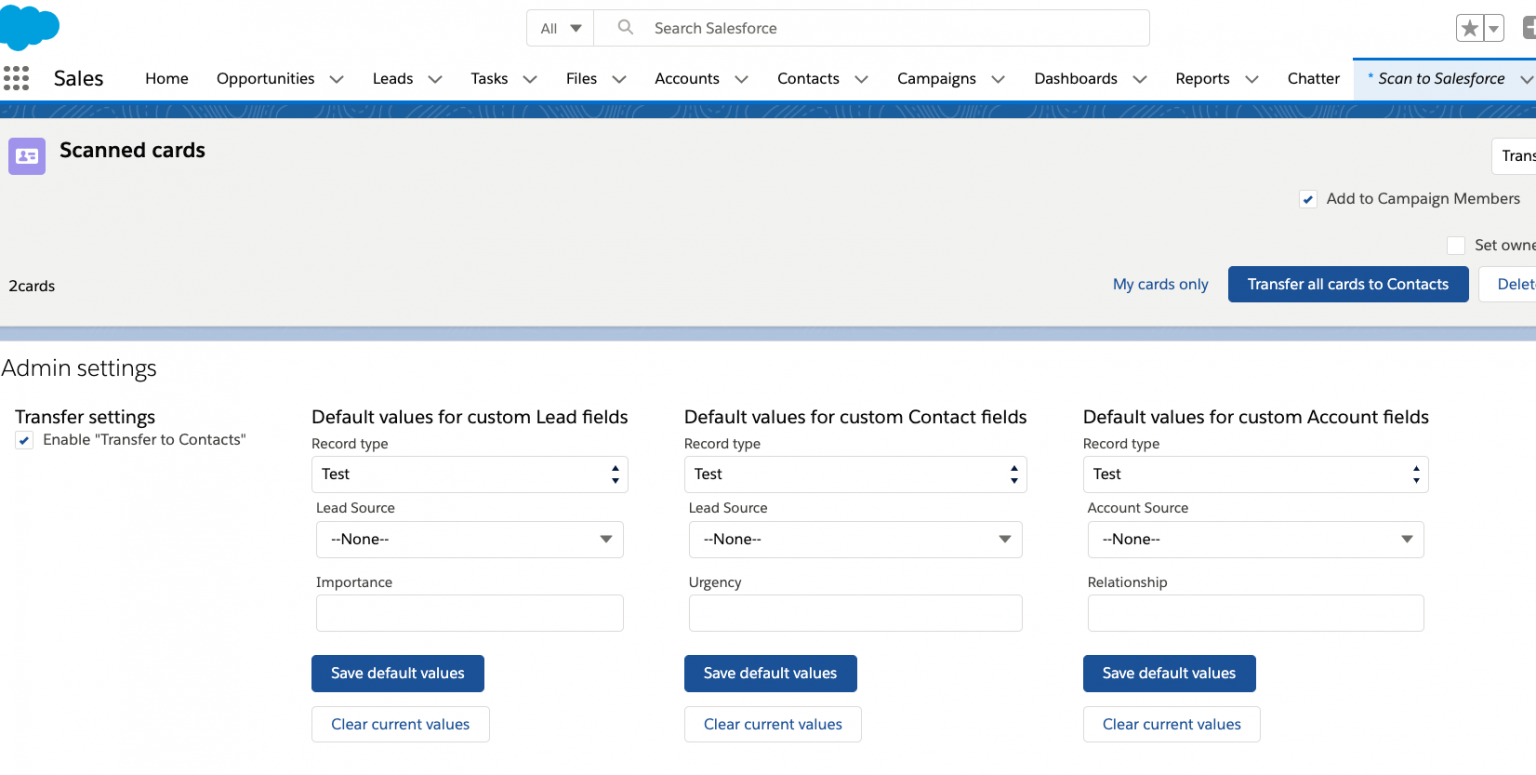Save default values for Contact fields
The image size is (1536, 775).
click(x=770, y=673)
